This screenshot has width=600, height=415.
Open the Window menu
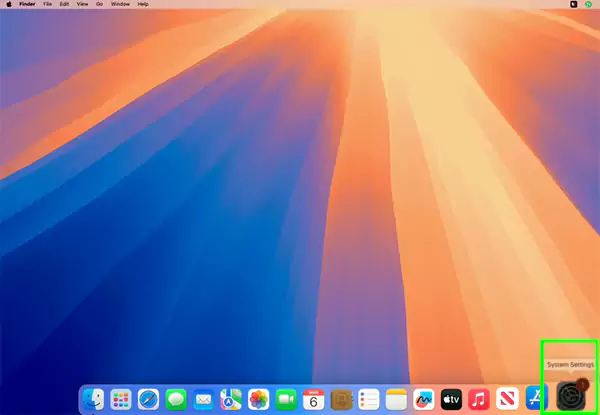tap(120, 4)
